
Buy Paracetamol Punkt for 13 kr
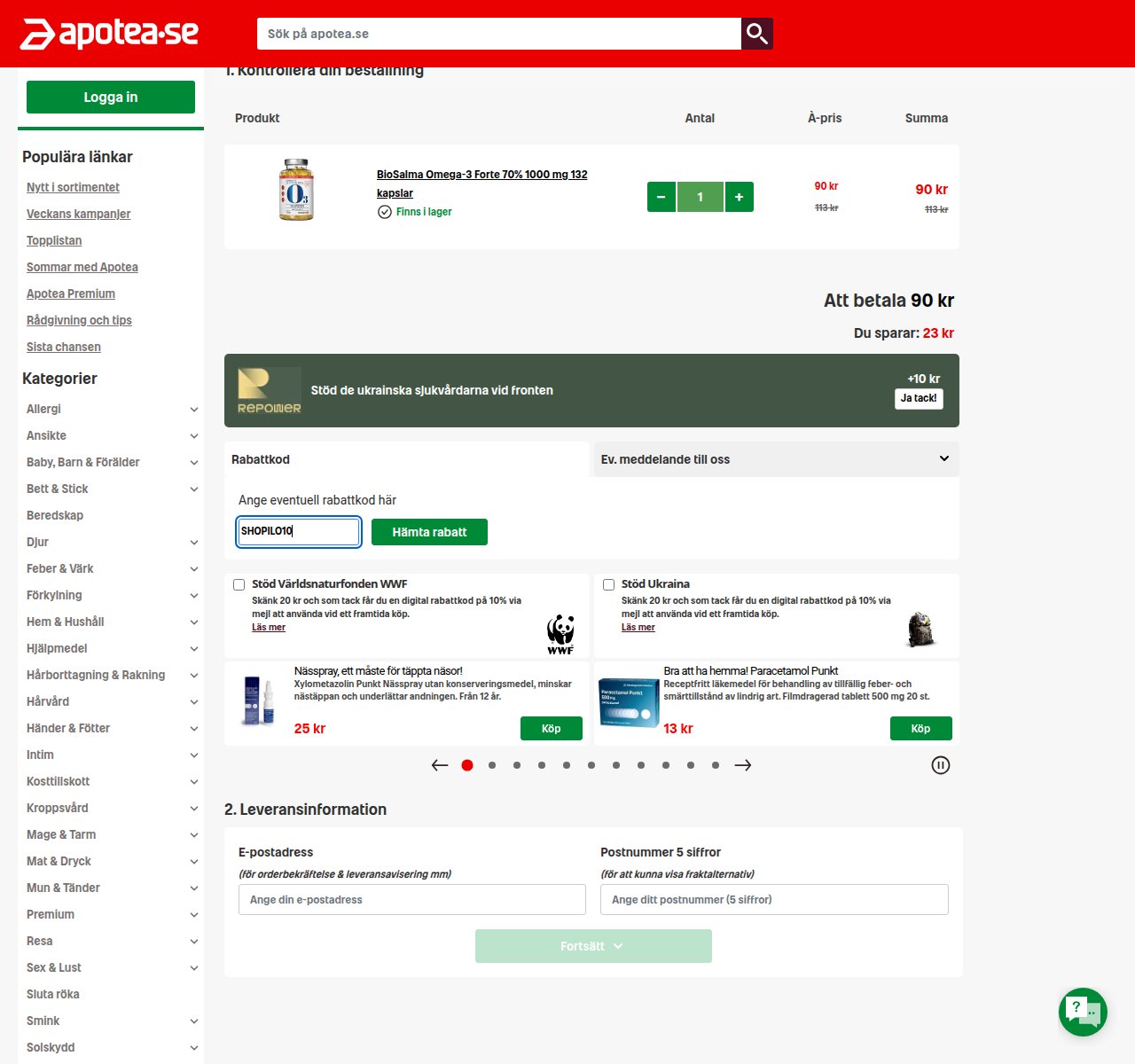(920, 729)
